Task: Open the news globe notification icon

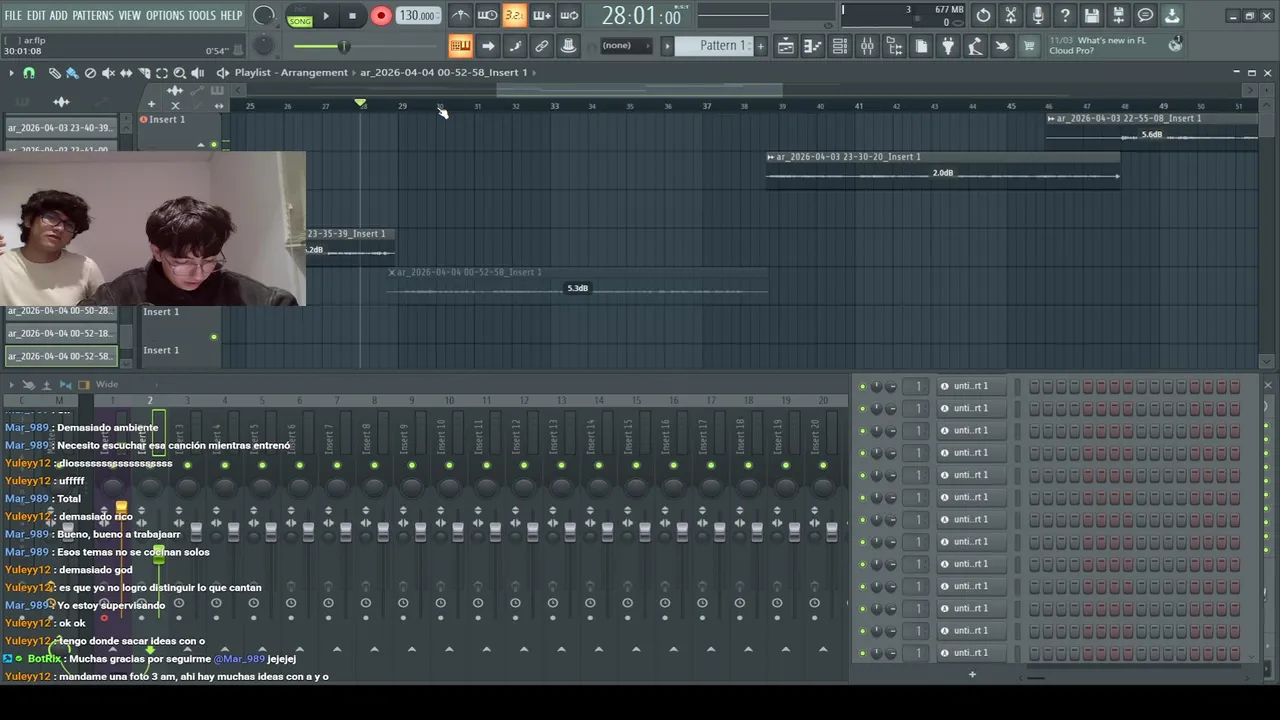Action: click(1176, 44)
